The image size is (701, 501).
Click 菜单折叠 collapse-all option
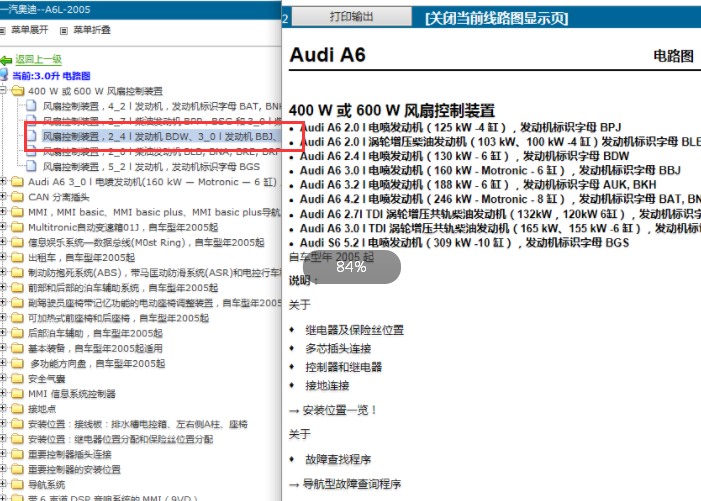point(92,30)
